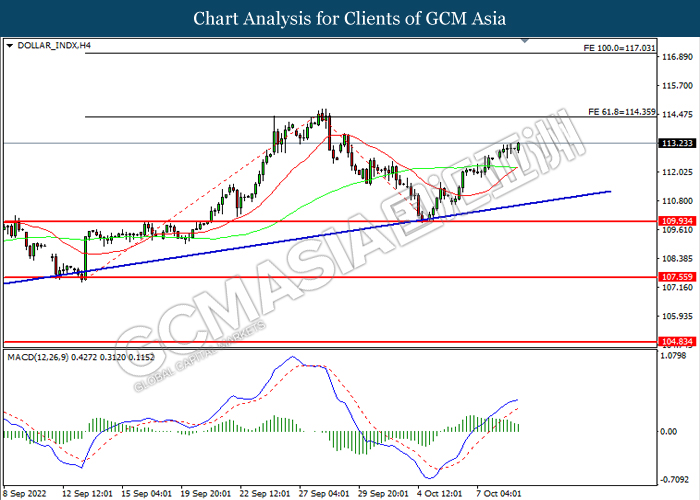Screen dimensions: 700x500
Task: Click the 108.385 price scale value
Action: point(677,259)
